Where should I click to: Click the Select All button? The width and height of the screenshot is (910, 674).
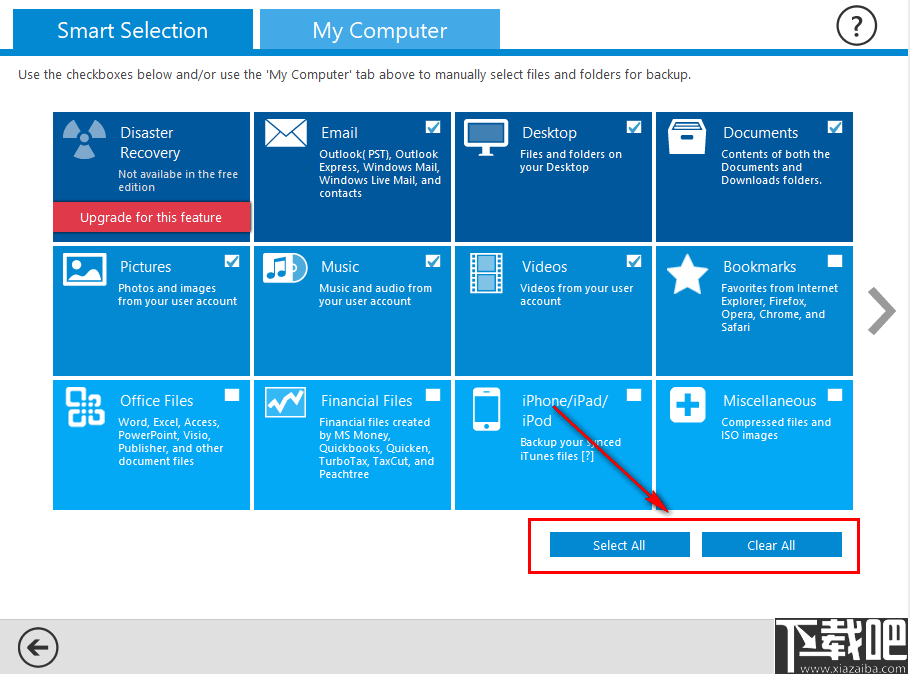(x=619, y=545)
